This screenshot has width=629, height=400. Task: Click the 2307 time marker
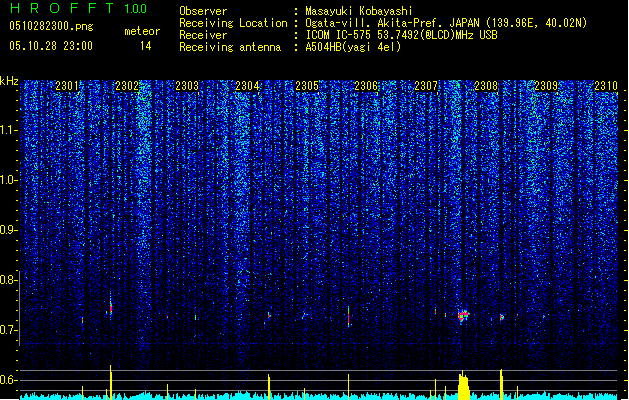click(426, 86)
